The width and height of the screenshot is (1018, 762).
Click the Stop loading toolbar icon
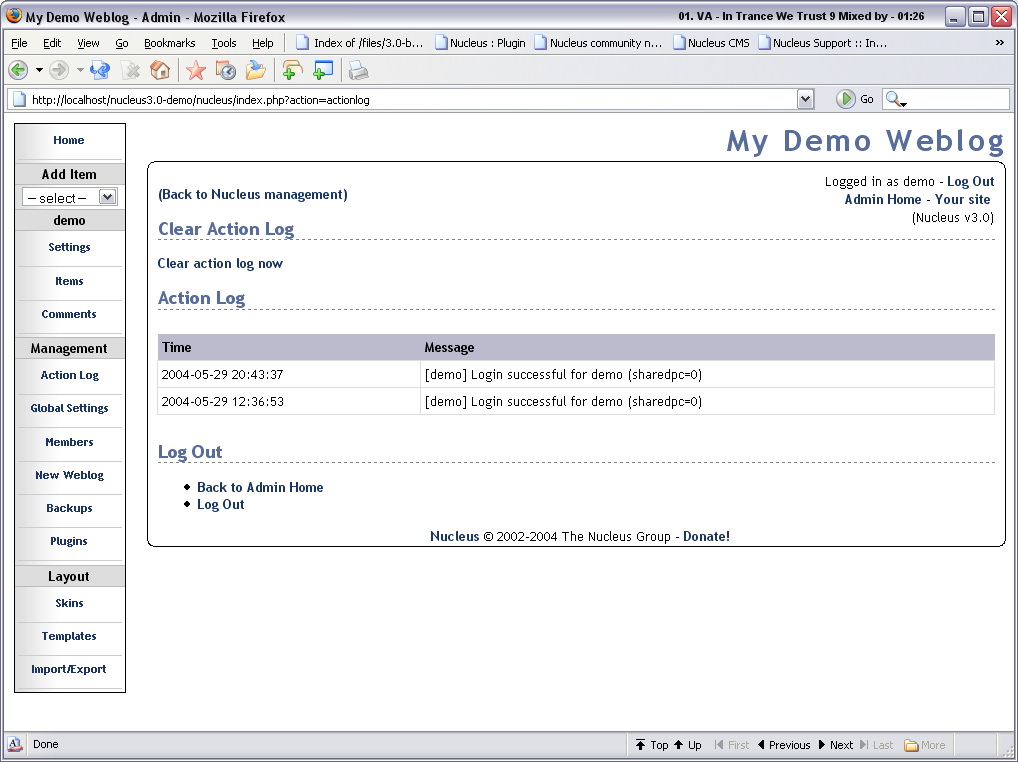pyautogui.click(x=131, y=70)
